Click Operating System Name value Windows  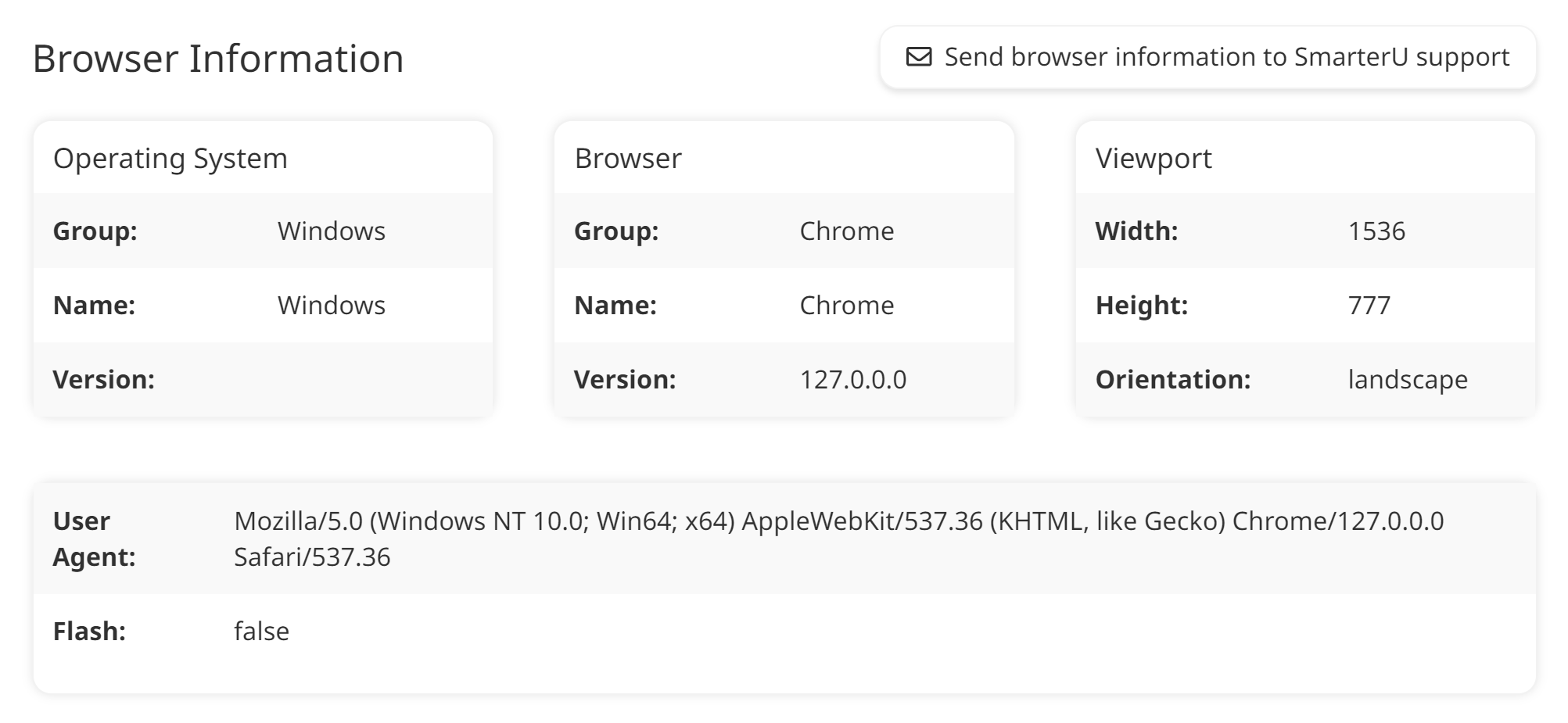point(332,306)
